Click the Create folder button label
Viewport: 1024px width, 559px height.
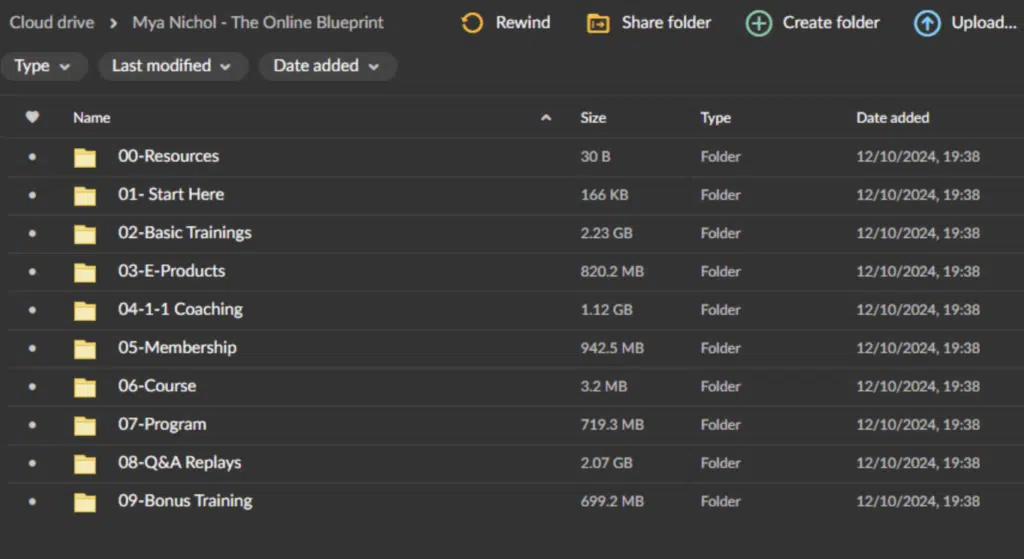click(831, 23)
